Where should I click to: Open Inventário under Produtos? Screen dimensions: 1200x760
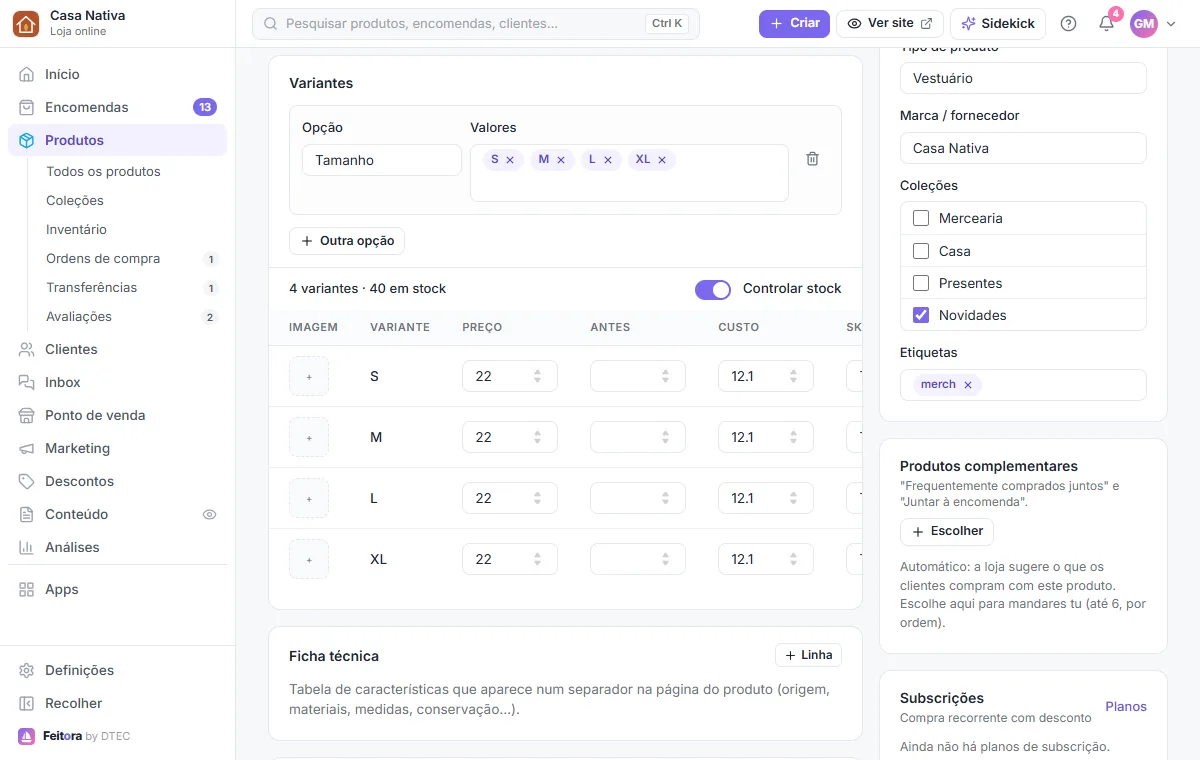[76, 229]
